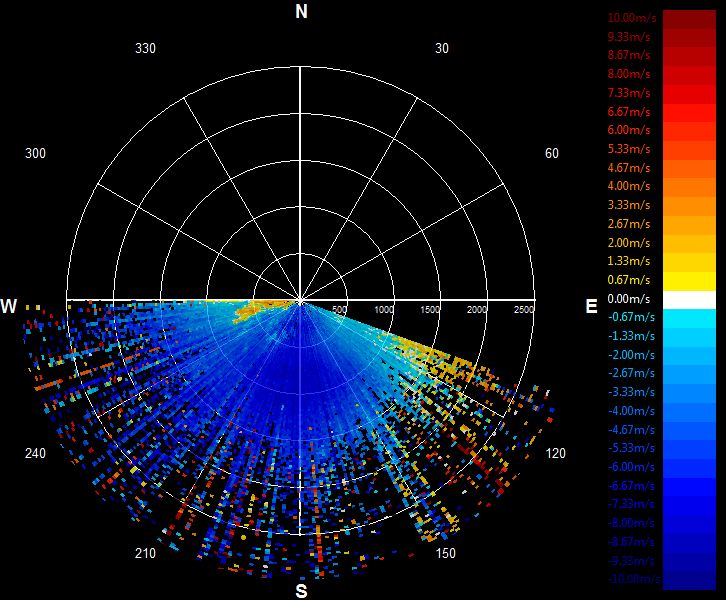The height and width of the screenshot is (600, 726).
Task: Click the 6.00m/s legend label
Action: [629, 130]
